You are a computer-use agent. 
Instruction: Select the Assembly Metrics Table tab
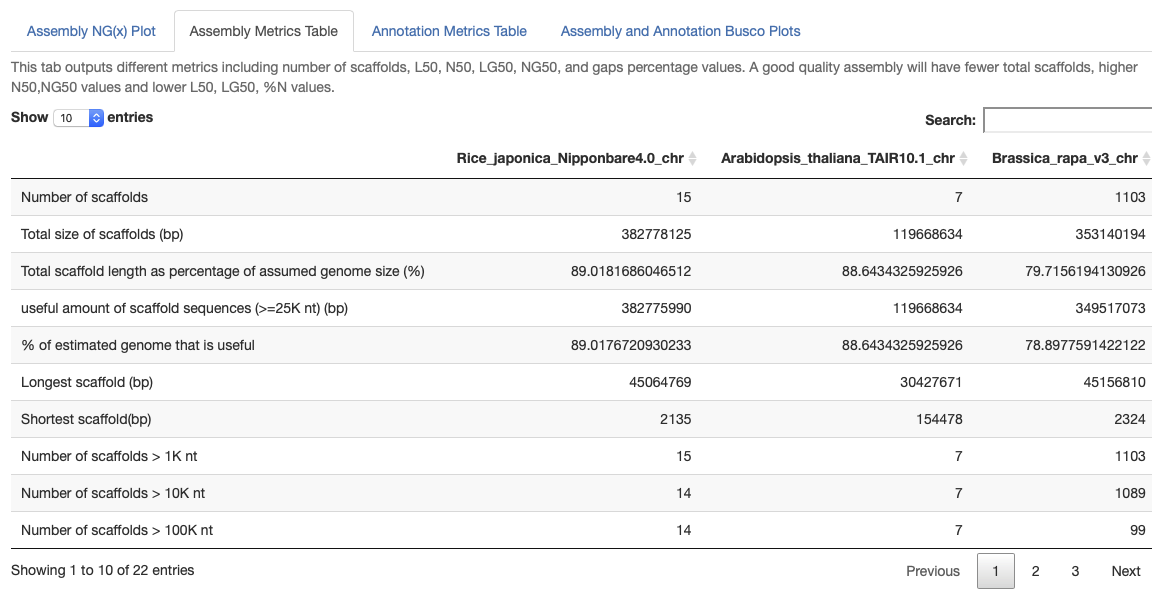click(264, 31)
